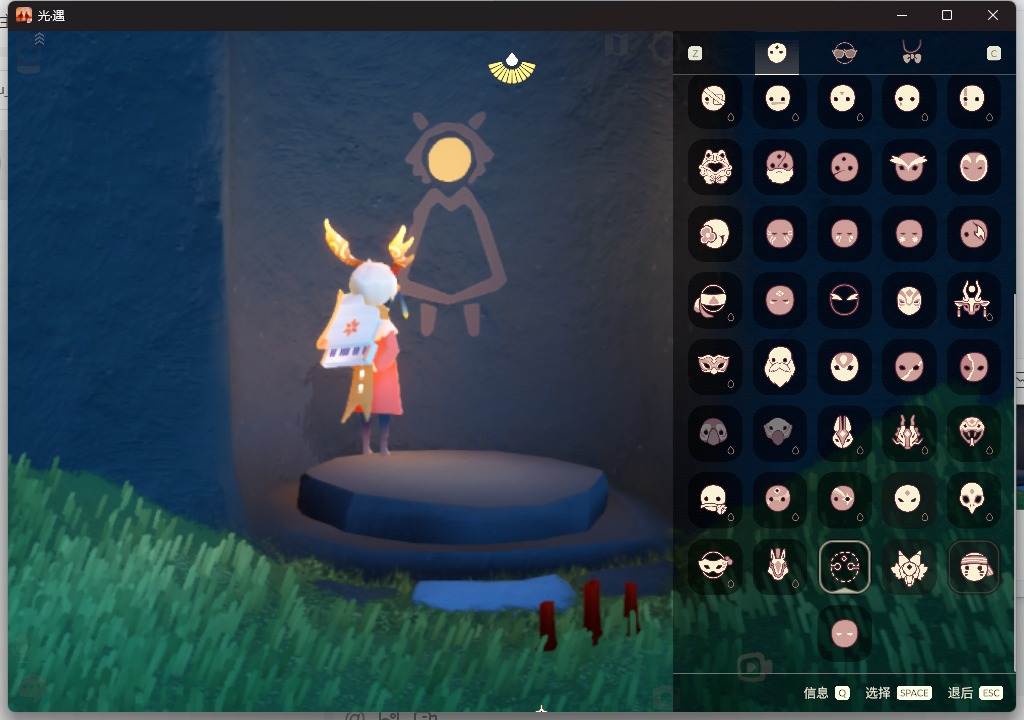Maximize the 光遇 game window
Image resolution: width=1024 pixels, height=720 pixels.
click(x=946, y=15)
